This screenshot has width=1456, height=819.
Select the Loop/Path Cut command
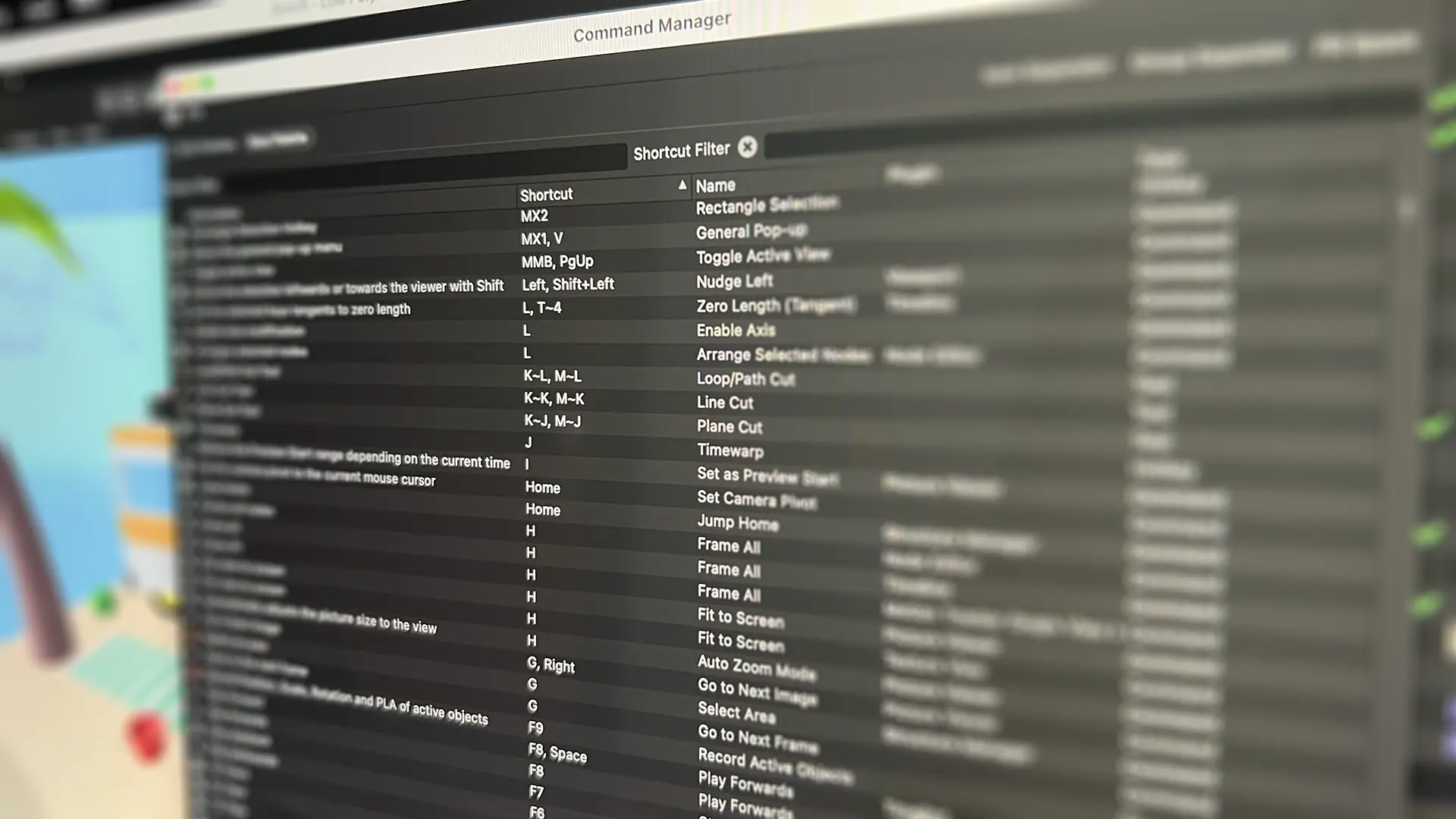click(x=745, y=378)
